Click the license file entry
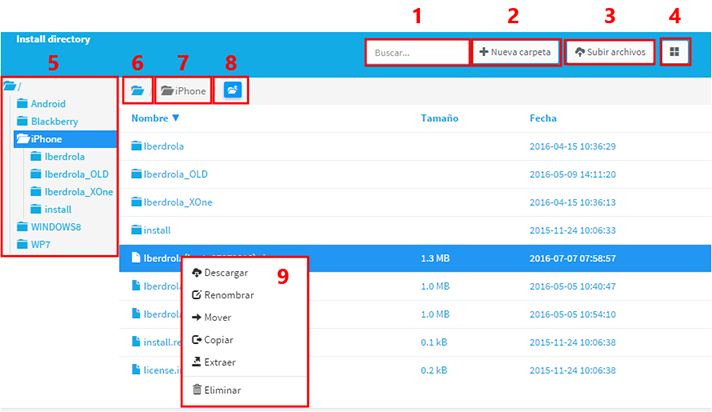 (x=157, y=370)
